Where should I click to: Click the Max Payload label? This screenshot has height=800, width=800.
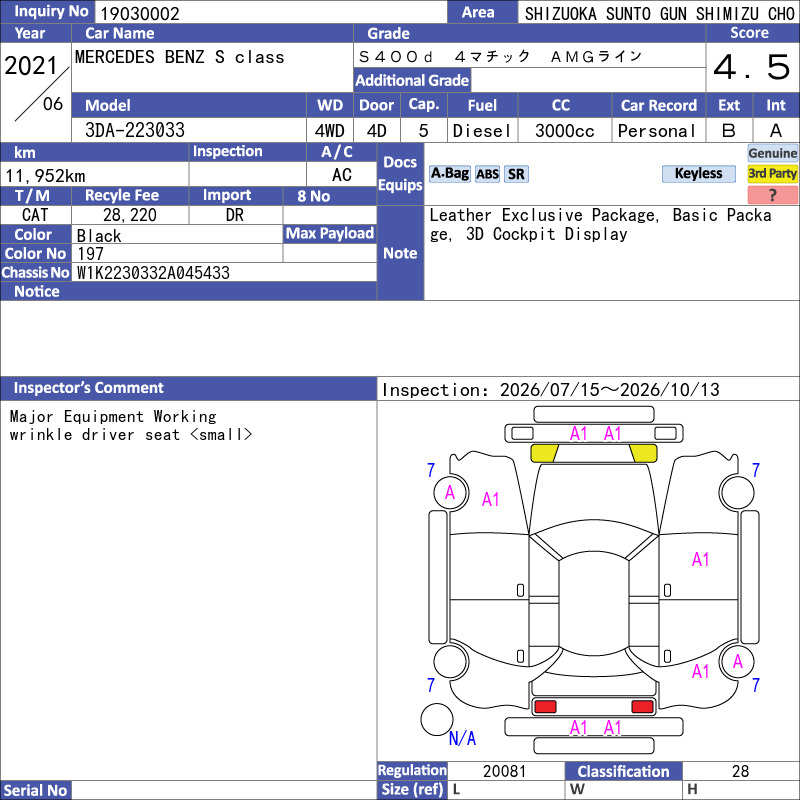(x=330, y=233)
